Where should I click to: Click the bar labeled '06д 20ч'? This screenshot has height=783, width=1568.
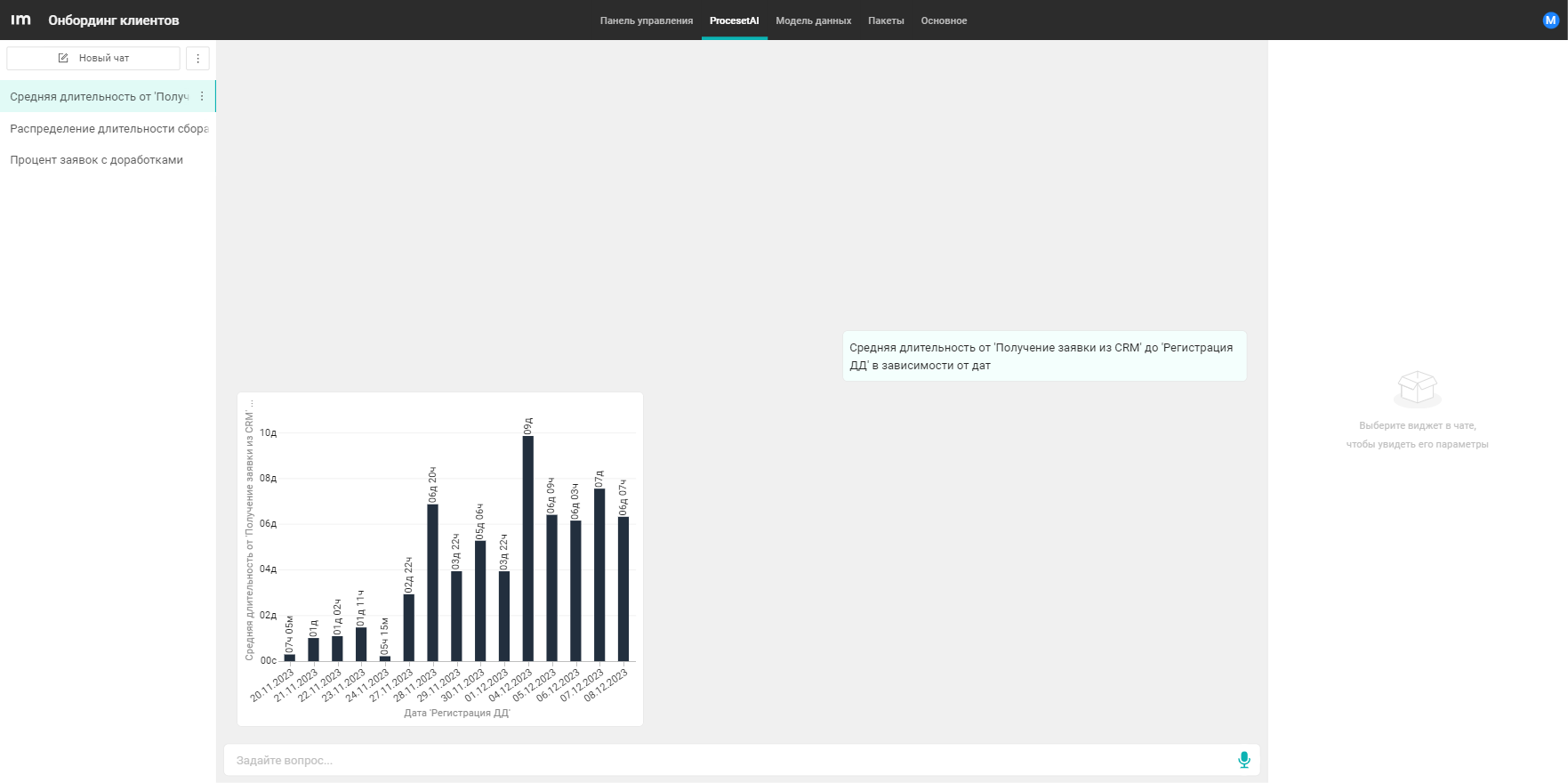[x=432, y=583]
